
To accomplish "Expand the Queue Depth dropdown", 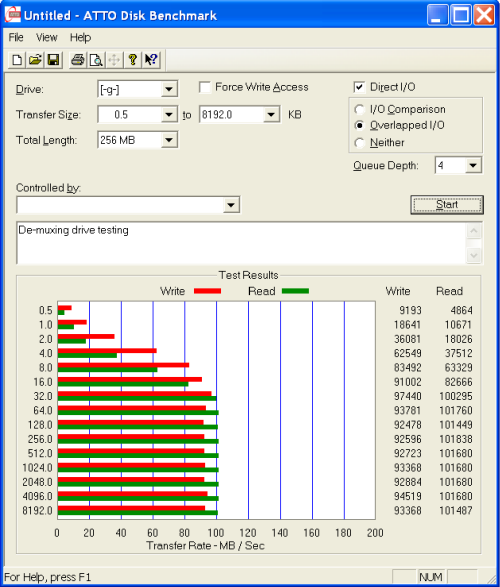I will [473, 165].
